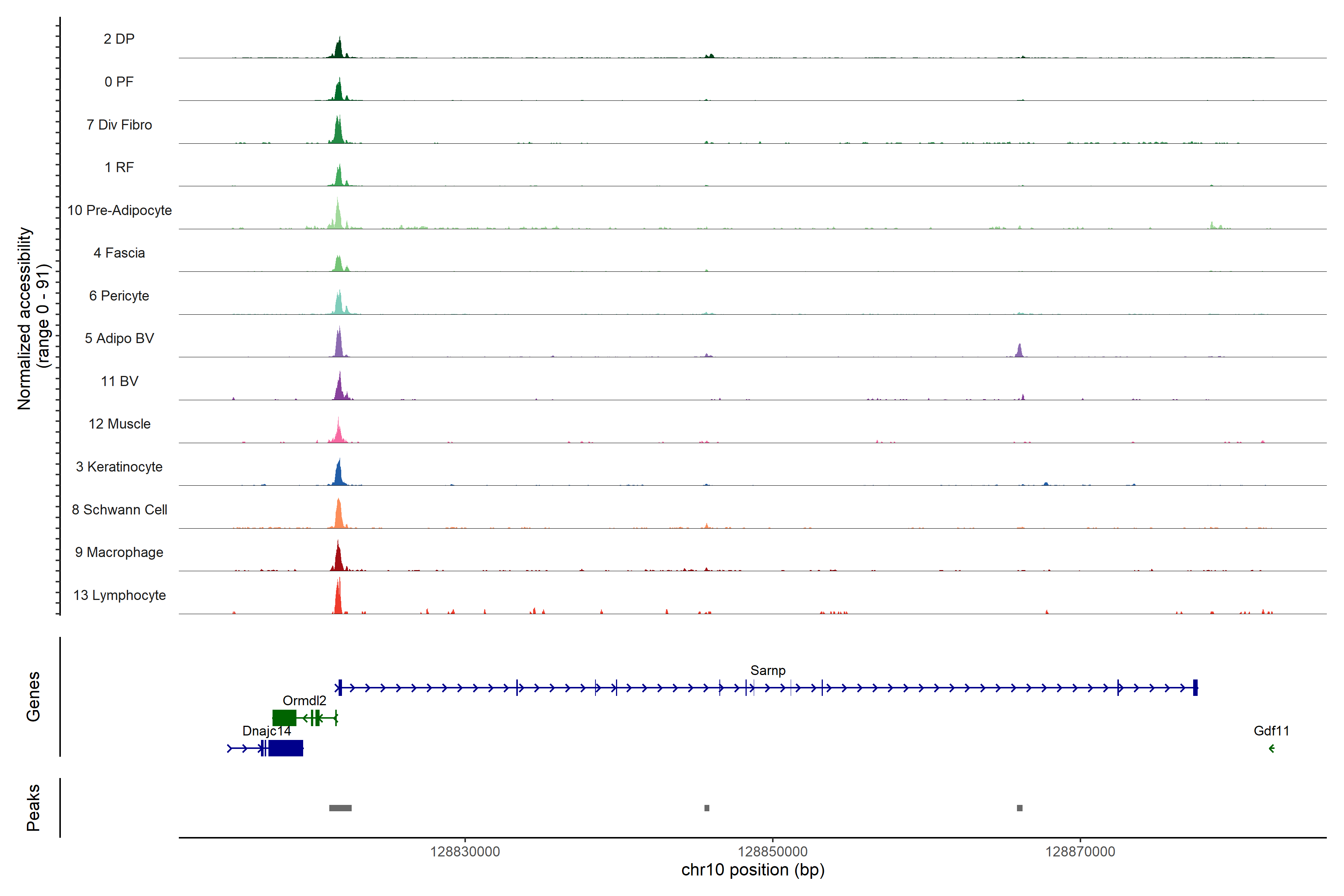The width and height of the screenshot is (1344, 896).
Task: Select the 3 Keratinocyte track label
Action: 119,467
